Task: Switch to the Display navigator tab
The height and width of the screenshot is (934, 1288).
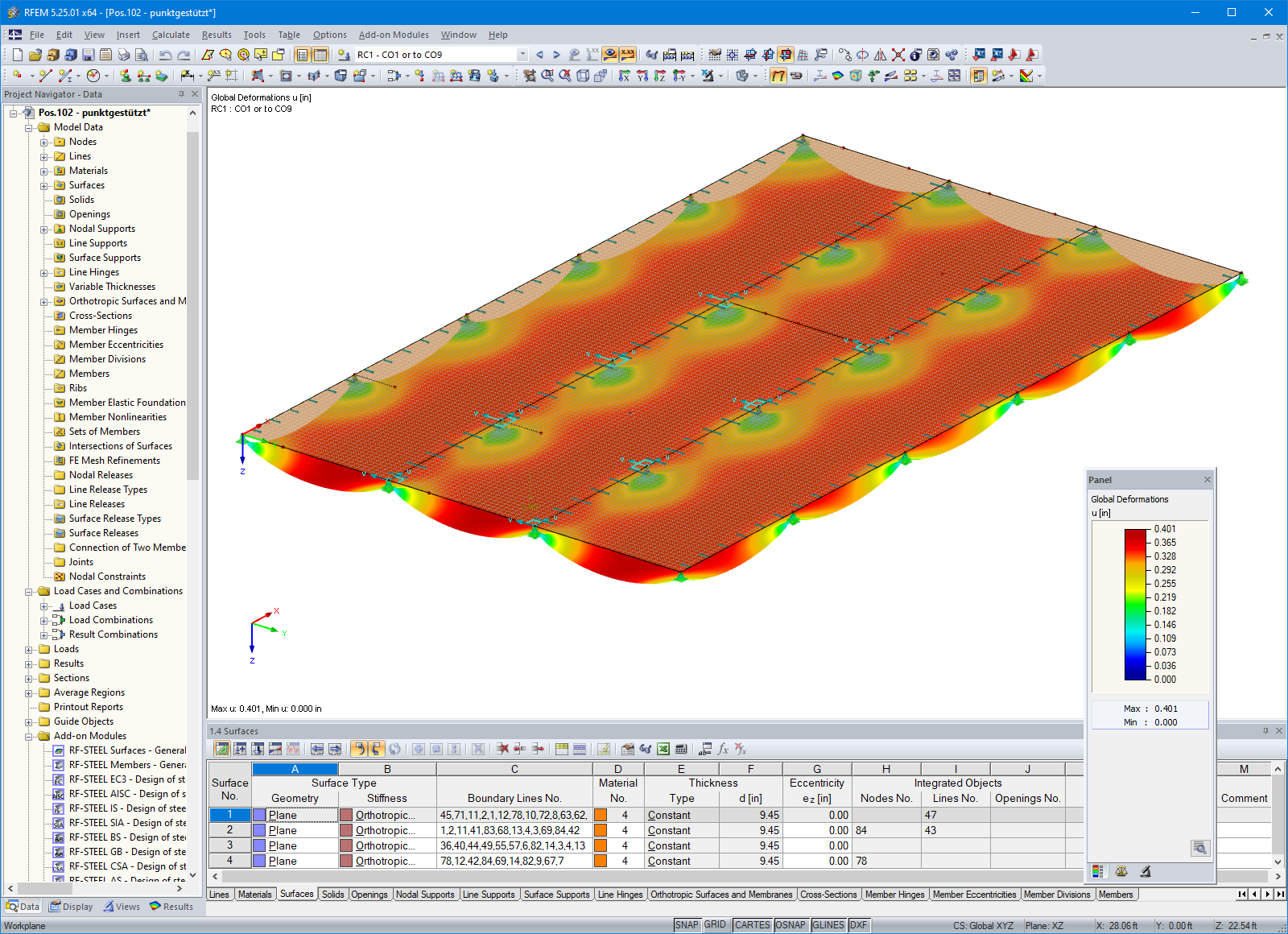Action: pyautogui.click(x=71, y=906)
